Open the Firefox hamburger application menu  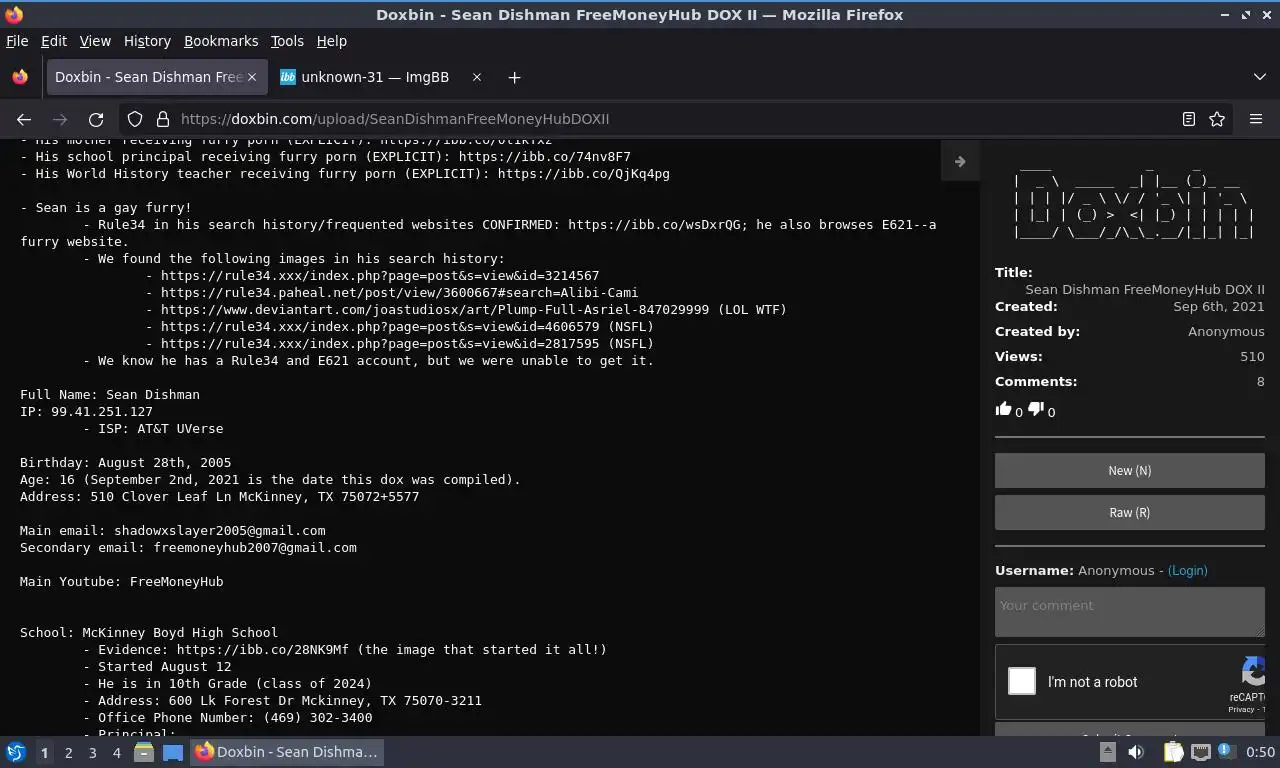coord(1256,119)
